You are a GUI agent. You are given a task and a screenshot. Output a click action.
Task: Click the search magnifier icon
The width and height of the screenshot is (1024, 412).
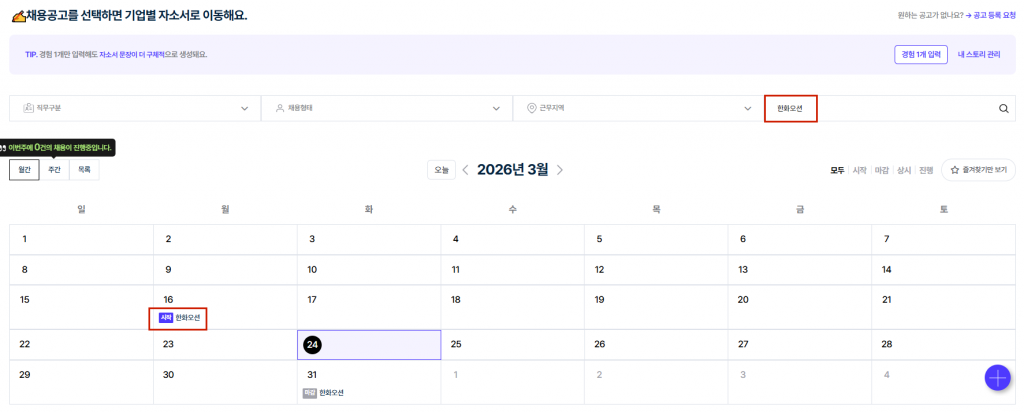pos(1003,108)
